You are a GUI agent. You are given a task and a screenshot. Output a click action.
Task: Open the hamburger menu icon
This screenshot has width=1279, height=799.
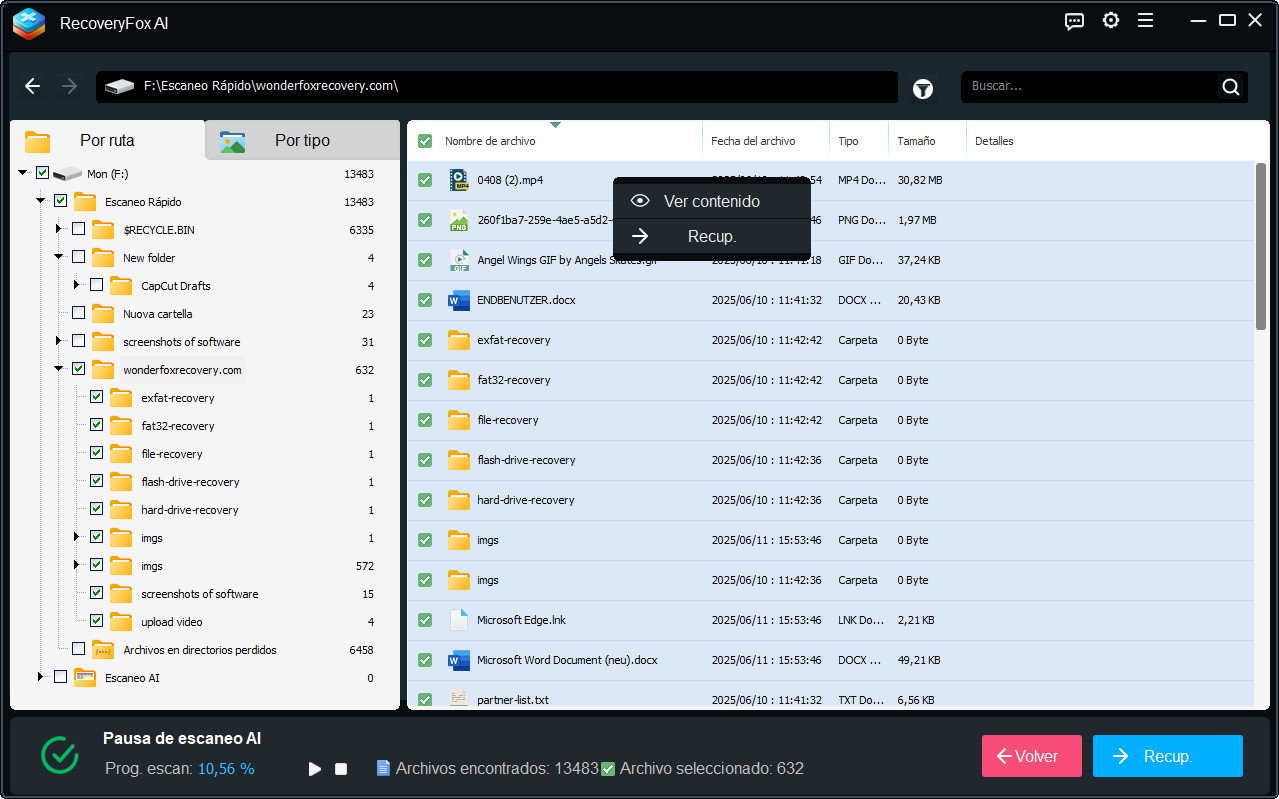(1145, 20)
